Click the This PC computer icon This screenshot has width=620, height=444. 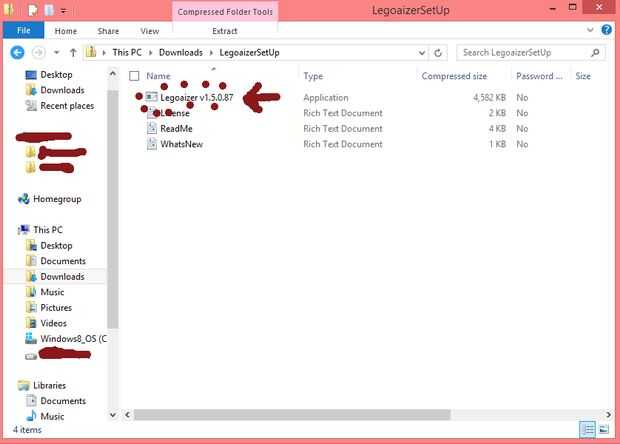24,230
